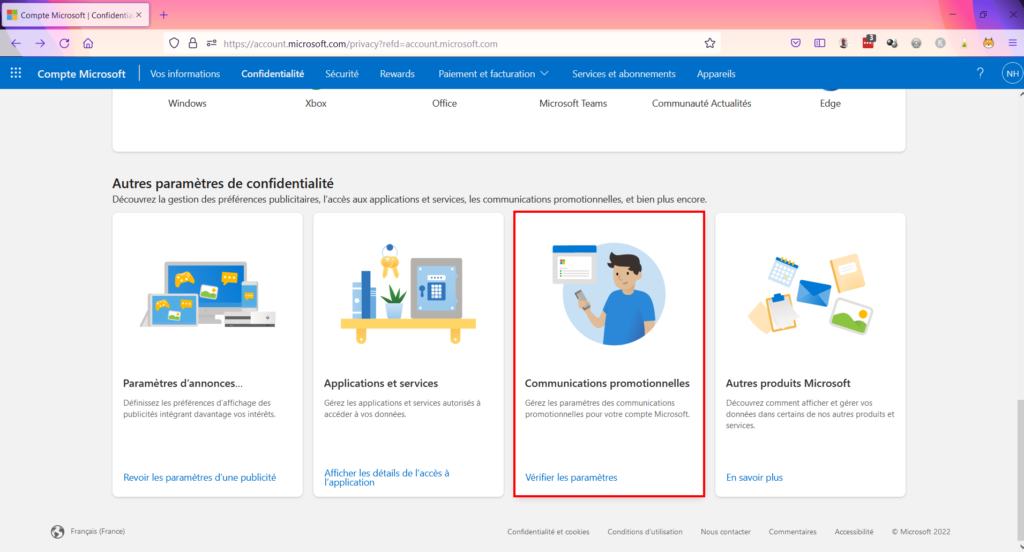The image size is (1024, 552).
Task: Open Conditions d'utilisation footer link
Action: click(x=645, y=532)
